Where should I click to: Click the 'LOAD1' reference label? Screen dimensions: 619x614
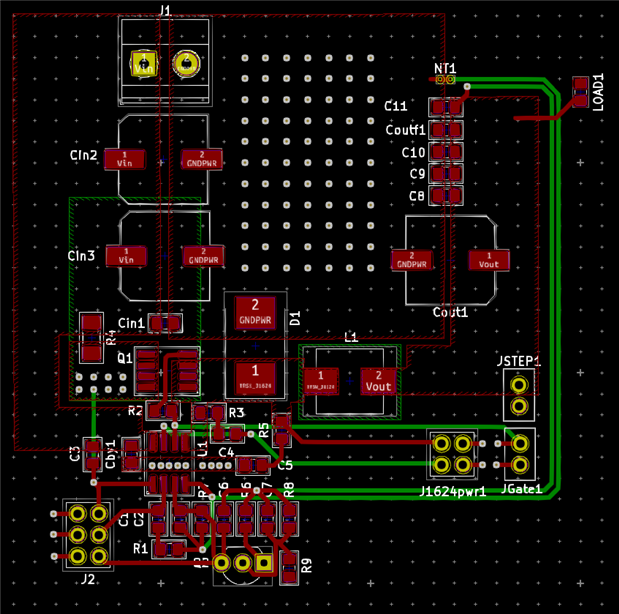(598, 92)
